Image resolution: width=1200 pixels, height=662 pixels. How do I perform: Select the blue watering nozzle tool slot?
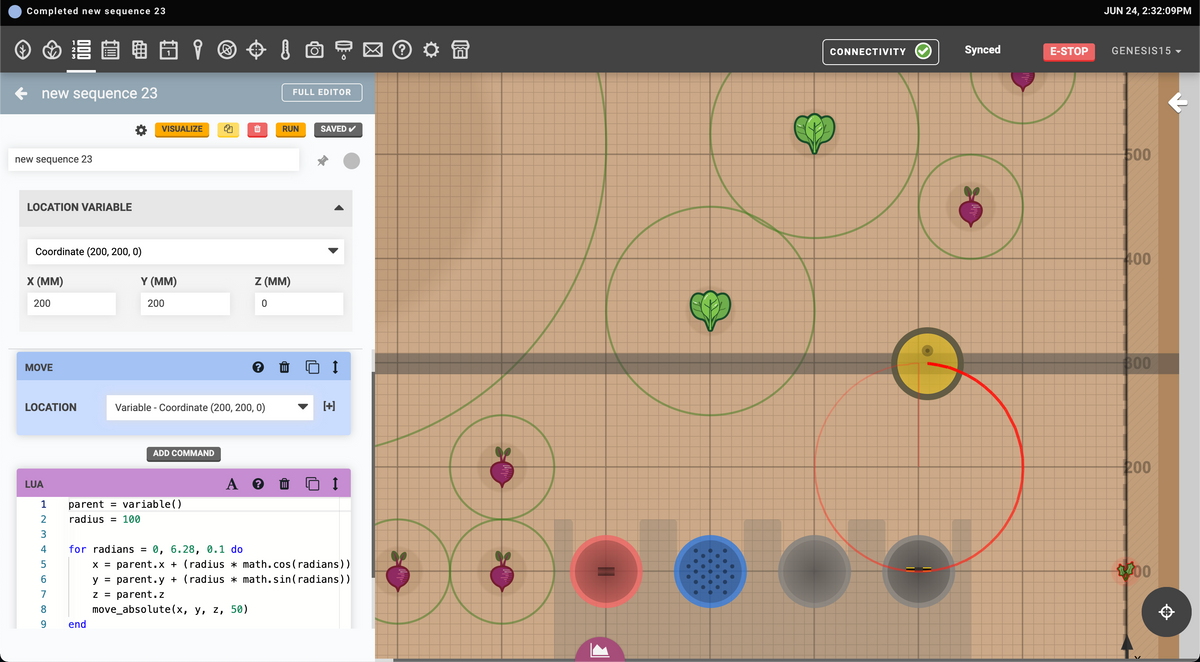point(710,572)
